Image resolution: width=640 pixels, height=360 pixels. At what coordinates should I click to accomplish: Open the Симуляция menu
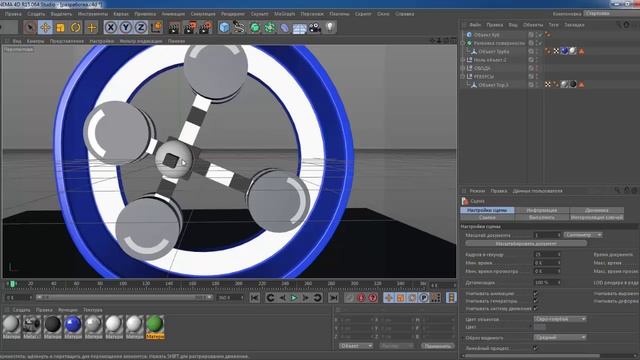(203, 14)
